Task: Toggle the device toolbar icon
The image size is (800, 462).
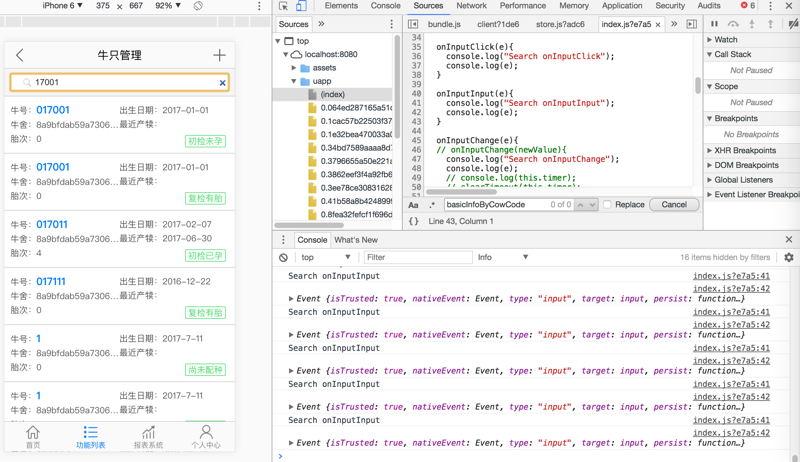Action: 301,6
